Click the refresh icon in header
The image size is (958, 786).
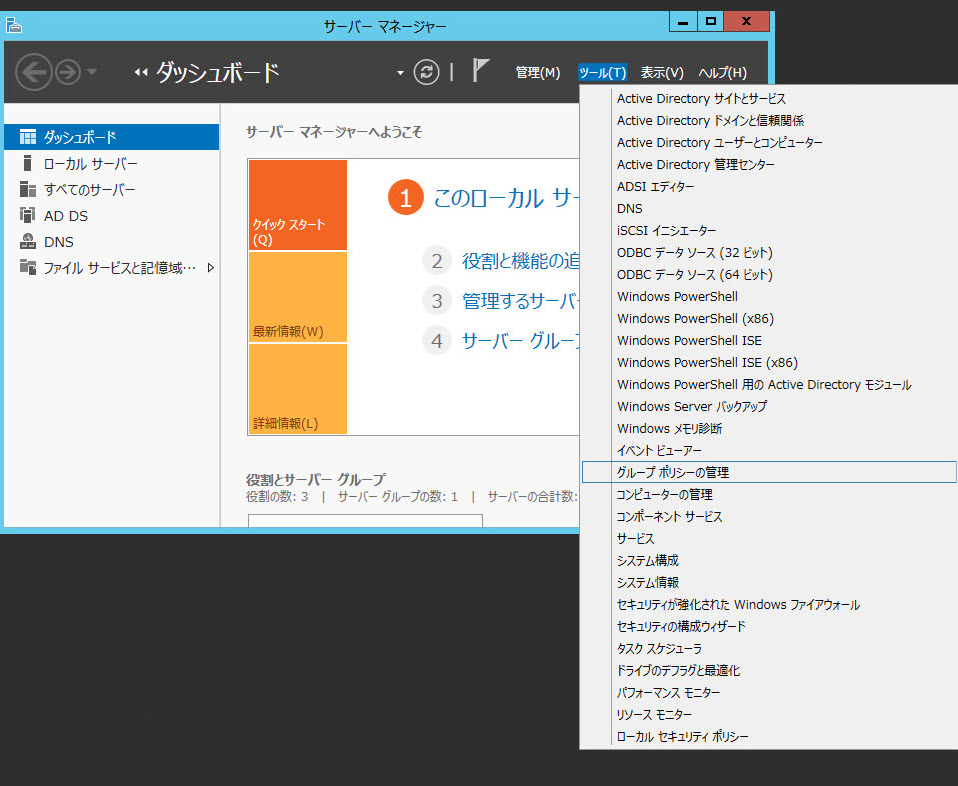(427, 72)
